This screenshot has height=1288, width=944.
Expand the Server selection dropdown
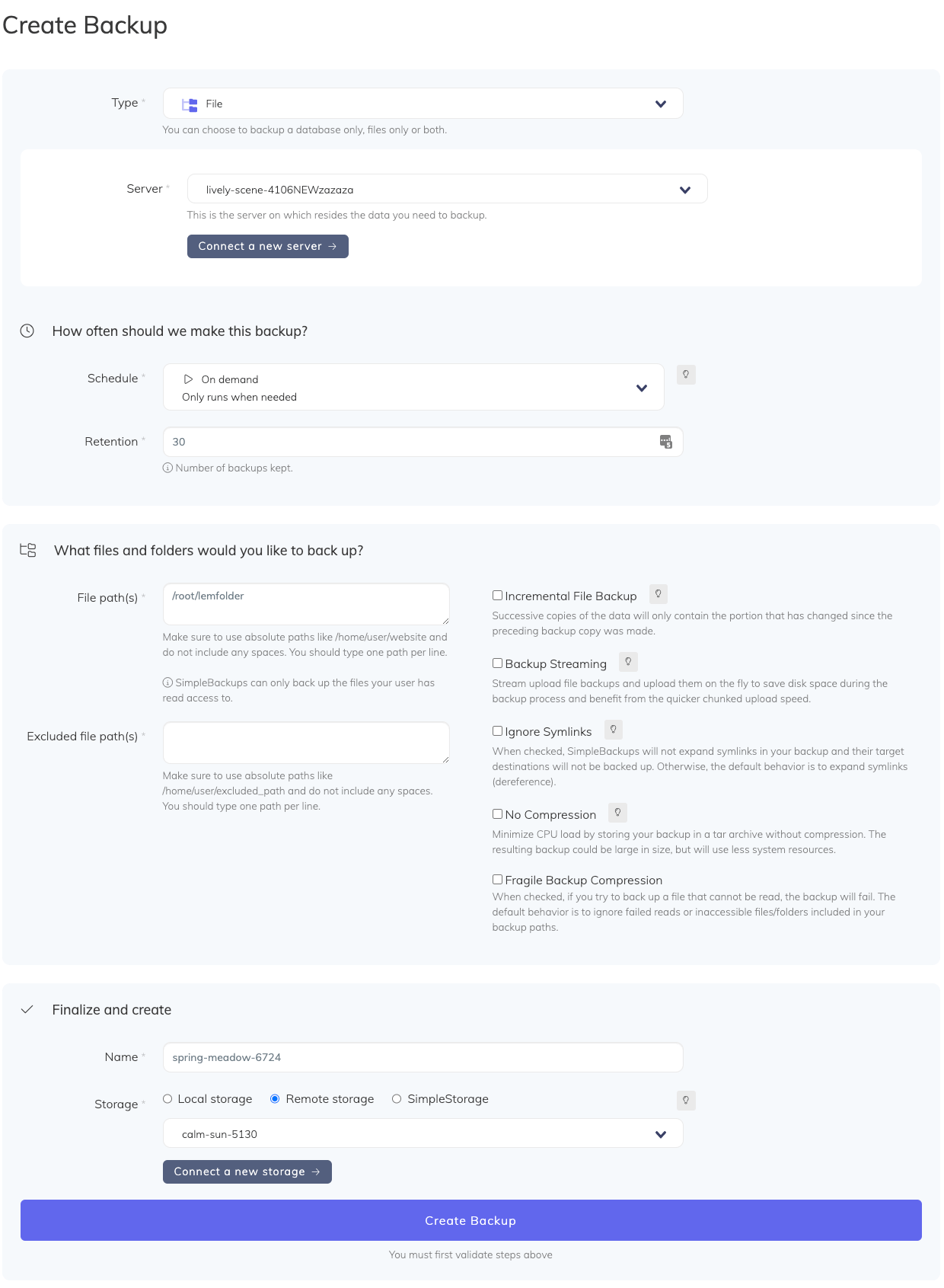coord(447,190)
